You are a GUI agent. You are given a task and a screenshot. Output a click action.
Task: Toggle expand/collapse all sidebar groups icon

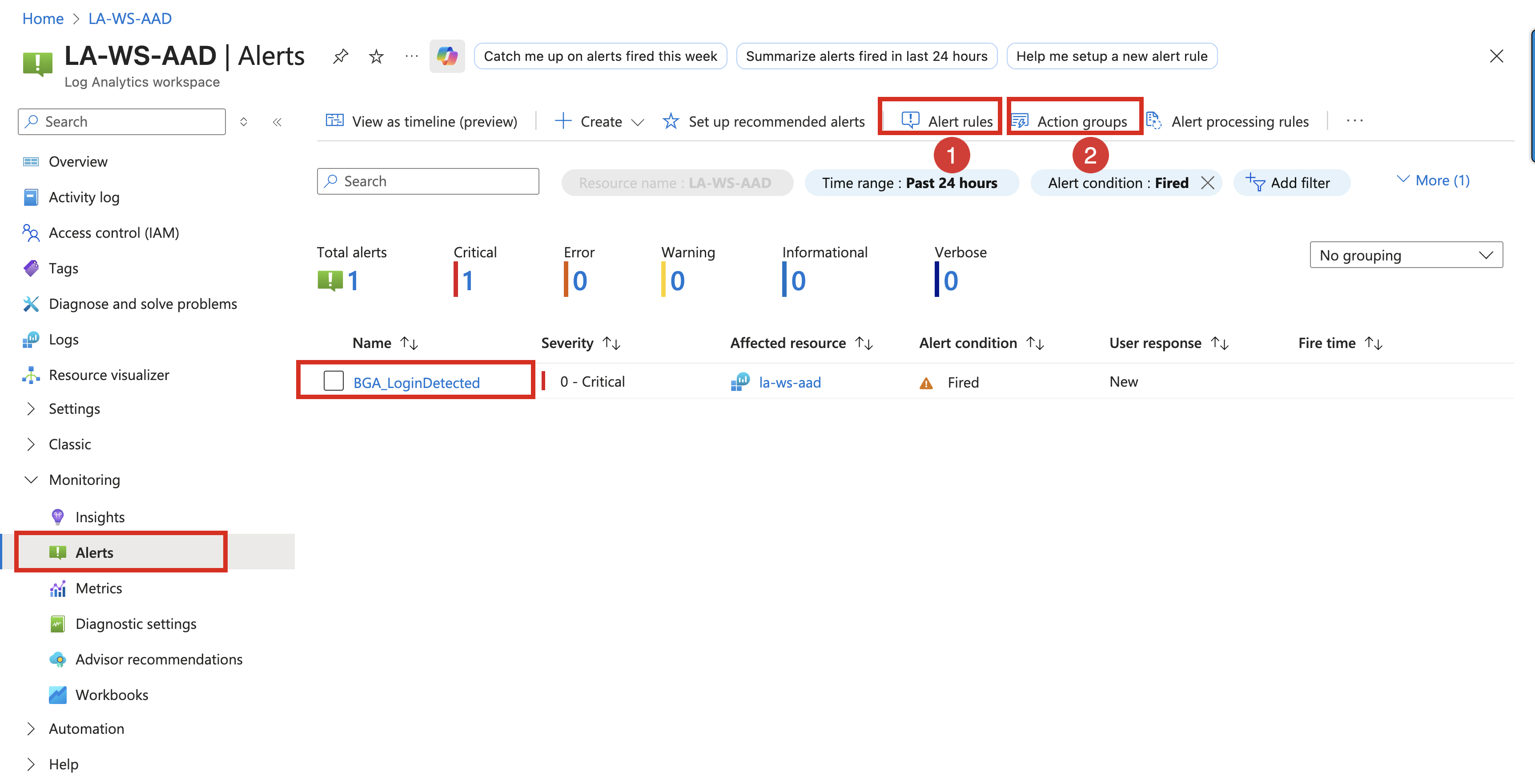coord(244,122)
